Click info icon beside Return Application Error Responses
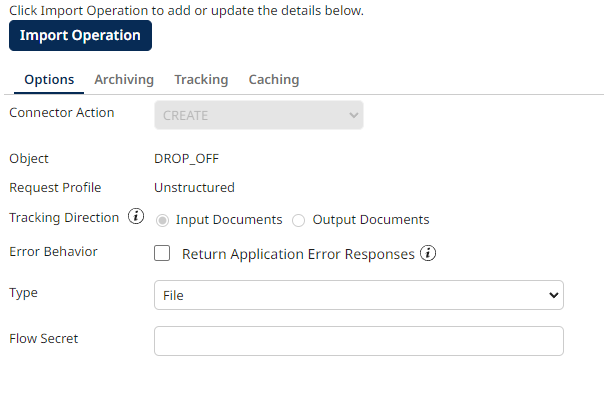The height and width of the screenshot is (397, 604). [x=428, y=253]
